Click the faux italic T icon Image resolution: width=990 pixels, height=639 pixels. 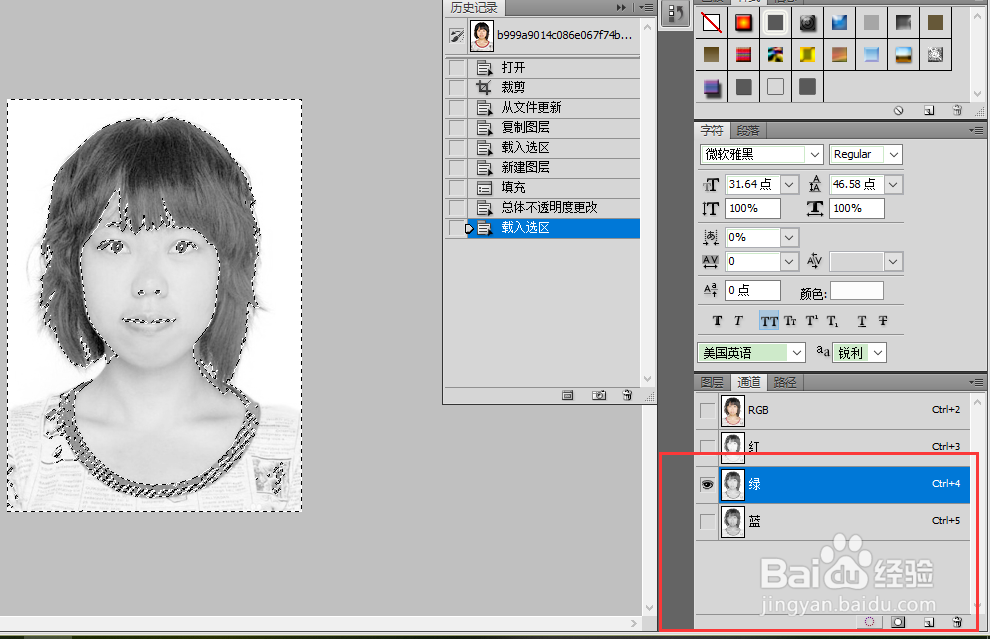point(738,321)
